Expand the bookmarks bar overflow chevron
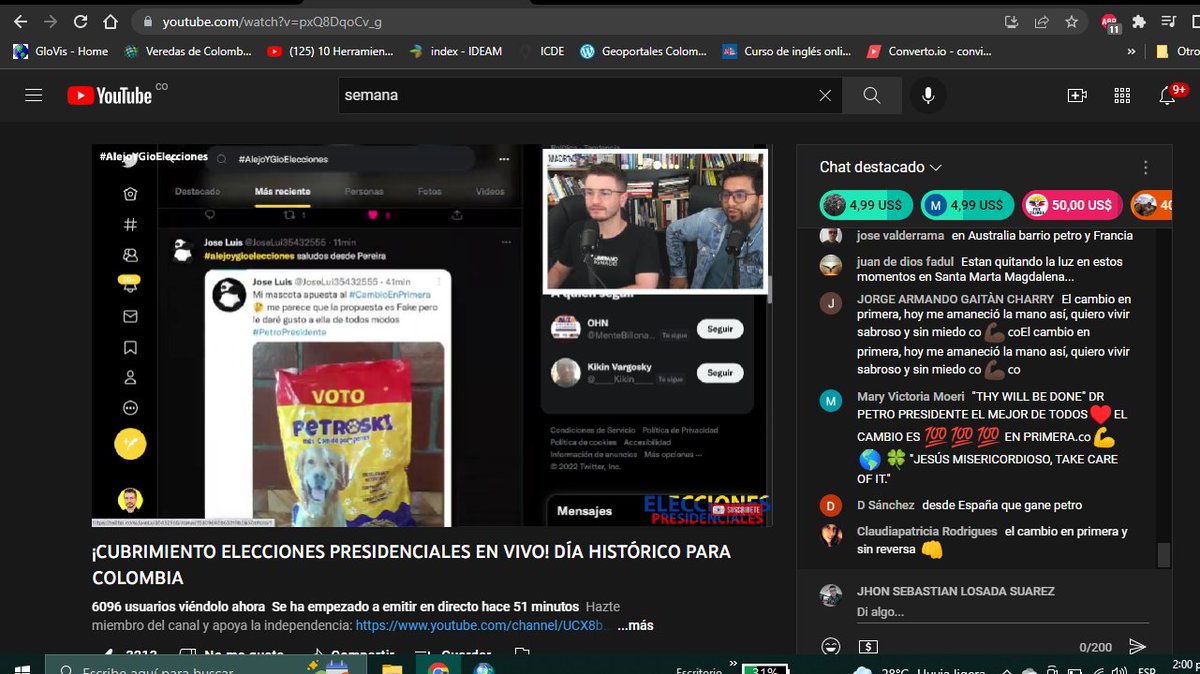The width and height of the screenshot is (1200, 674). click(x=1132, y=51)
